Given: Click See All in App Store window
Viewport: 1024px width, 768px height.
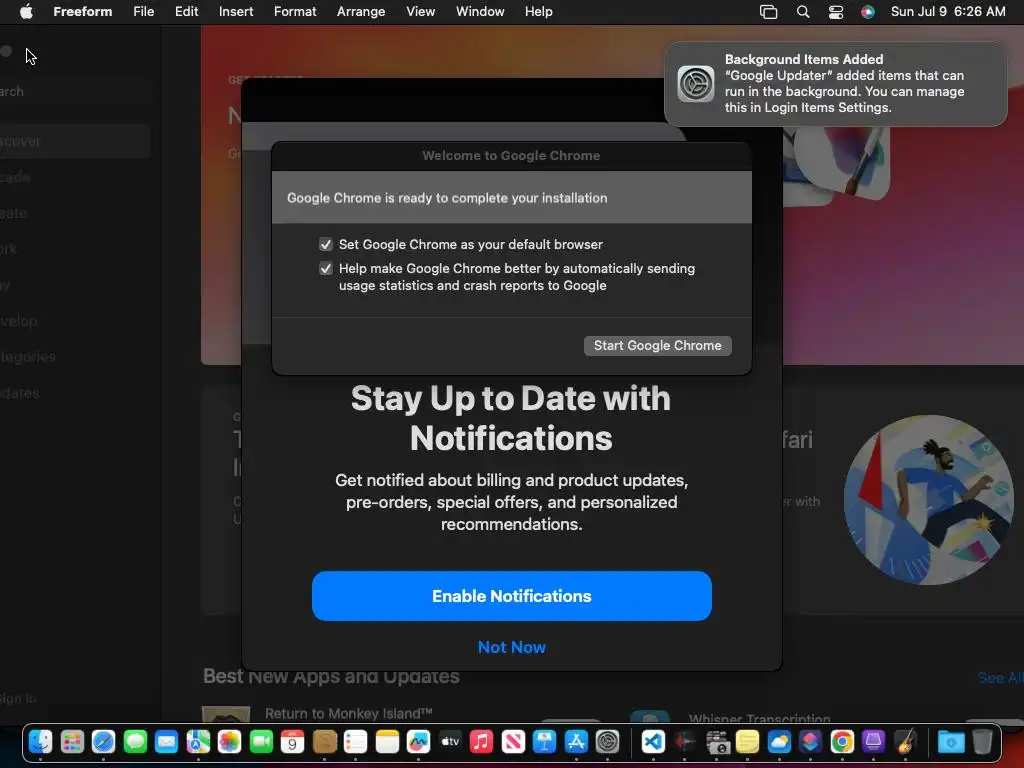Looking at the screenshot, I should tap(1000, 678).
